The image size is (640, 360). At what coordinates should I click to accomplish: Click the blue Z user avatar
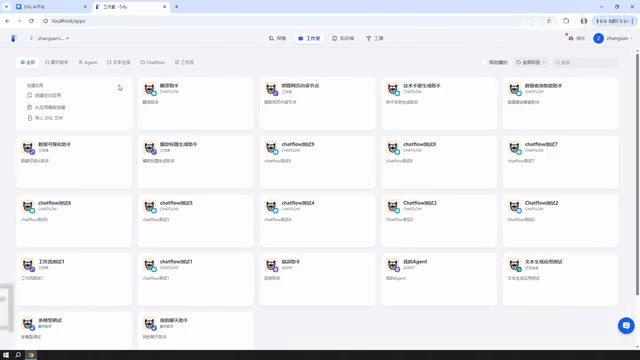click(598, 38)
